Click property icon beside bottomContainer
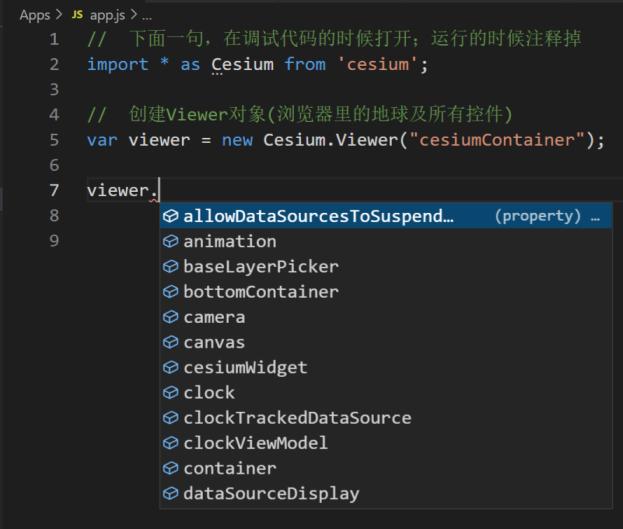 click(171, 292)
